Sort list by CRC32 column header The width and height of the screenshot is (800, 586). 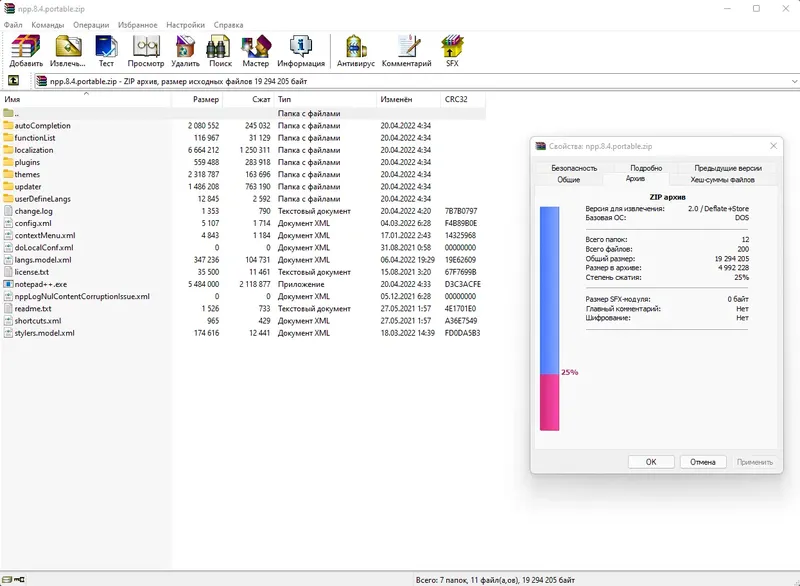pyautogui.click(x=463, y=99)
